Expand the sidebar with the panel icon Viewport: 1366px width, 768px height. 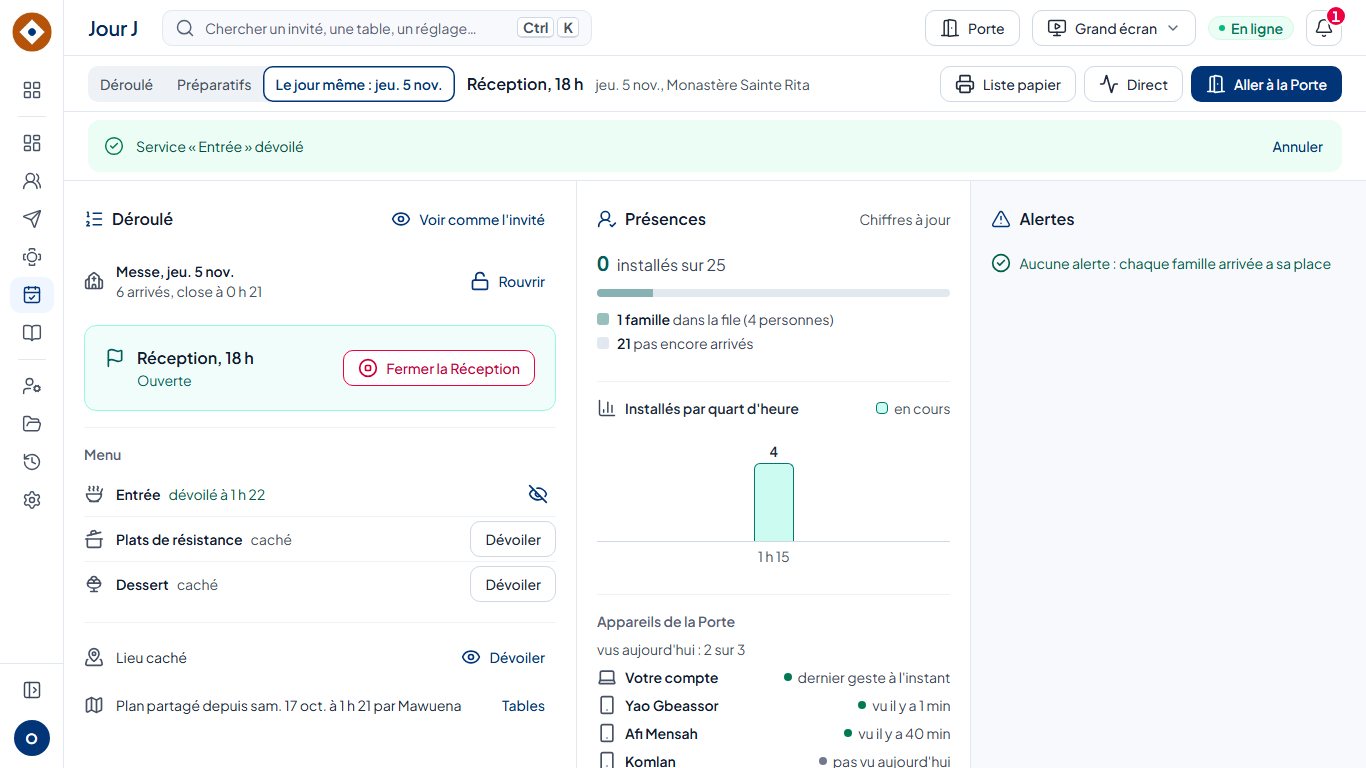pos(32,690)
